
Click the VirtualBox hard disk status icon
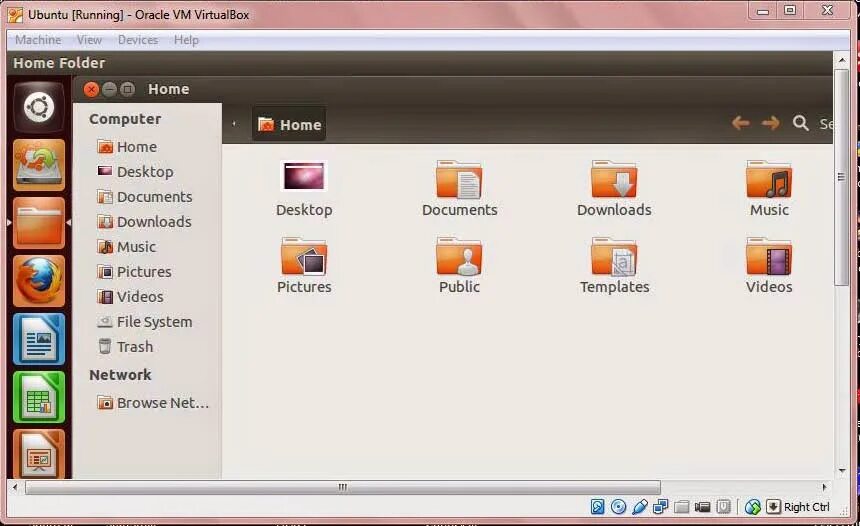(597, 507)
